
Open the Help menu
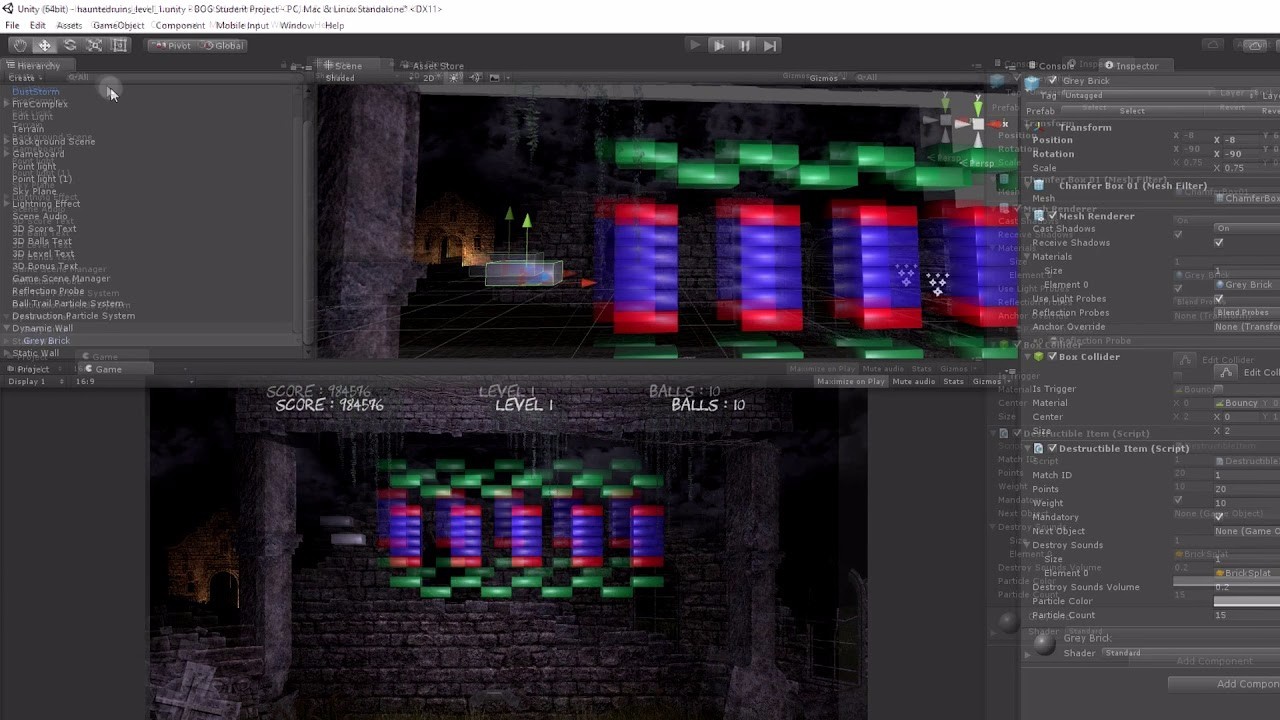click(335, 25)
